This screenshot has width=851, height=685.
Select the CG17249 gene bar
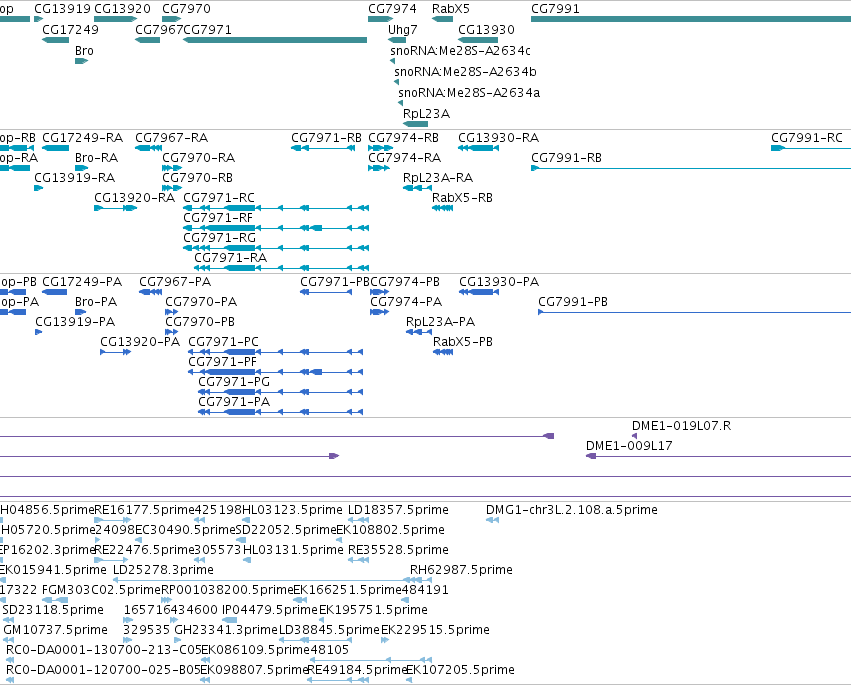pos(55,40)
